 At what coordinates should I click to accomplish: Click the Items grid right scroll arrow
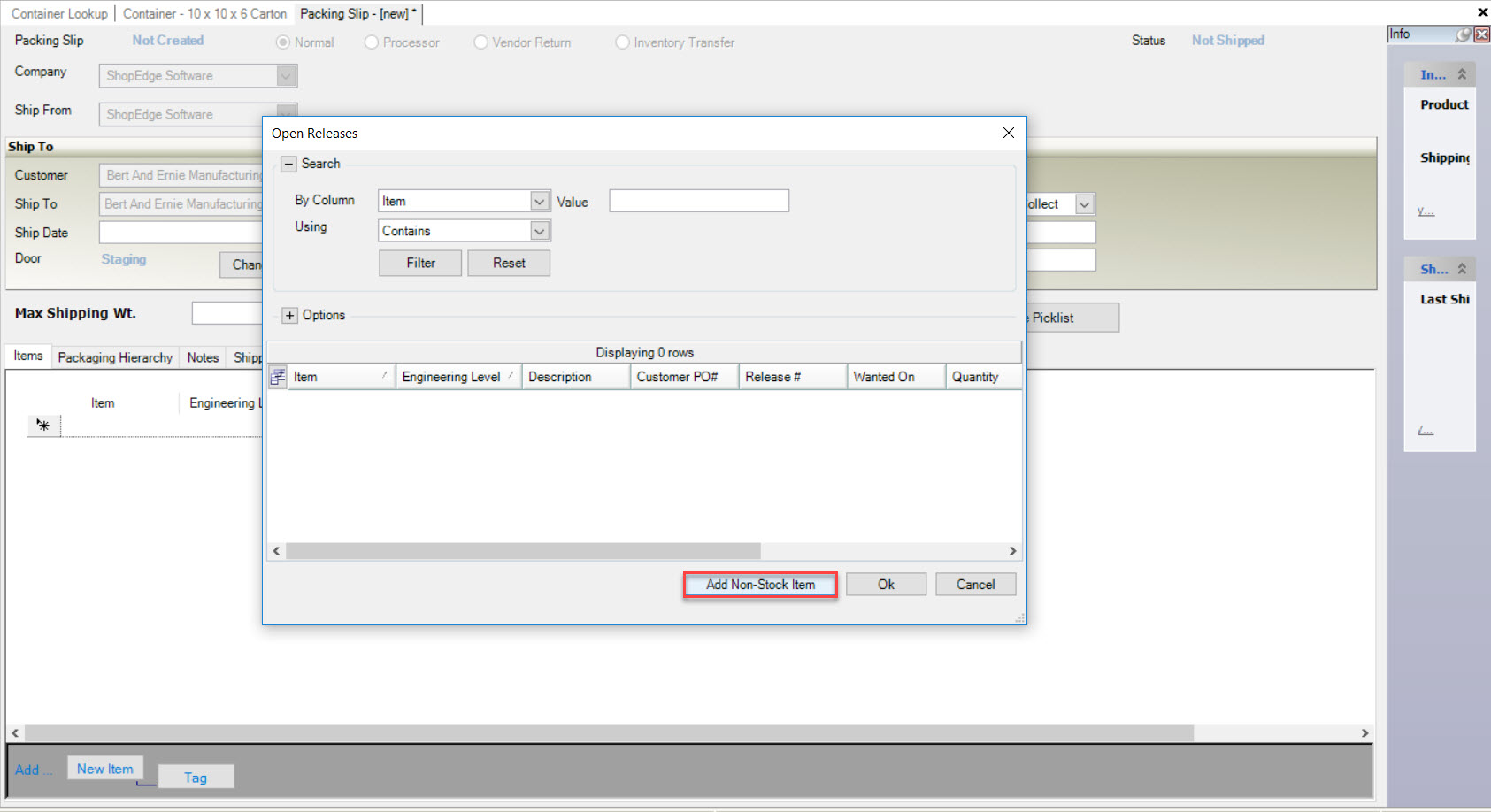pyautogui.click(x=1364, y=733)
